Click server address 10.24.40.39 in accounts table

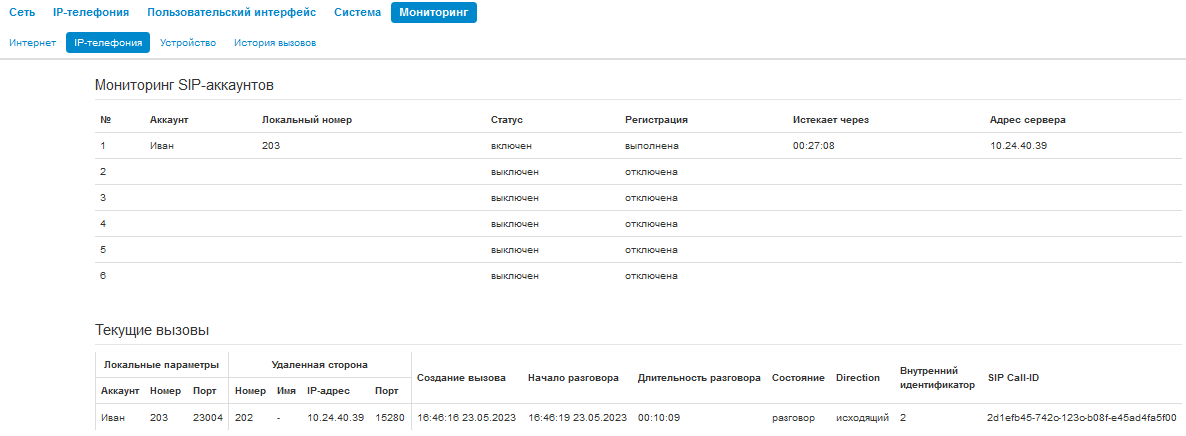pyautogui.click(x=1018, y=145)
